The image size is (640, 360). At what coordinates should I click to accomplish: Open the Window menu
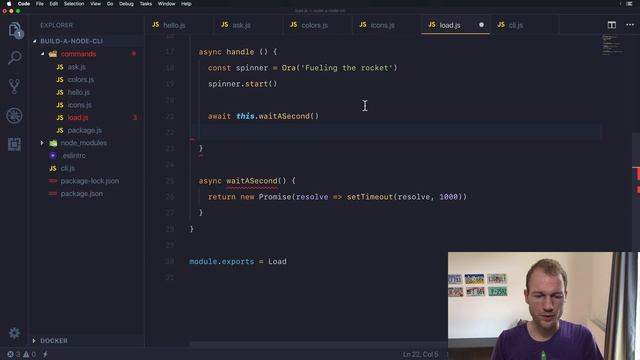(167, 4)
